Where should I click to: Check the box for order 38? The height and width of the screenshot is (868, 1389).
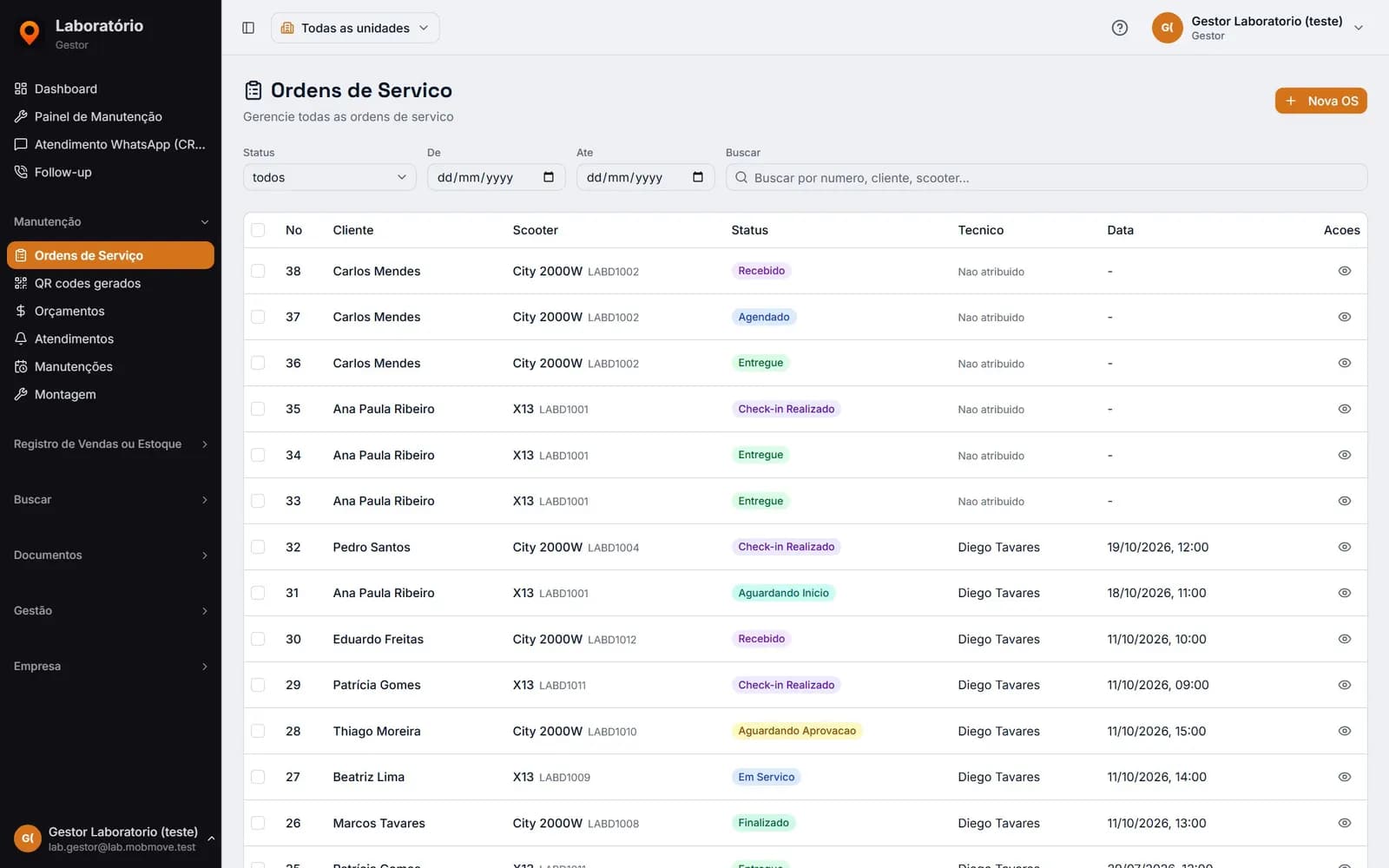[x=258, y=271]
